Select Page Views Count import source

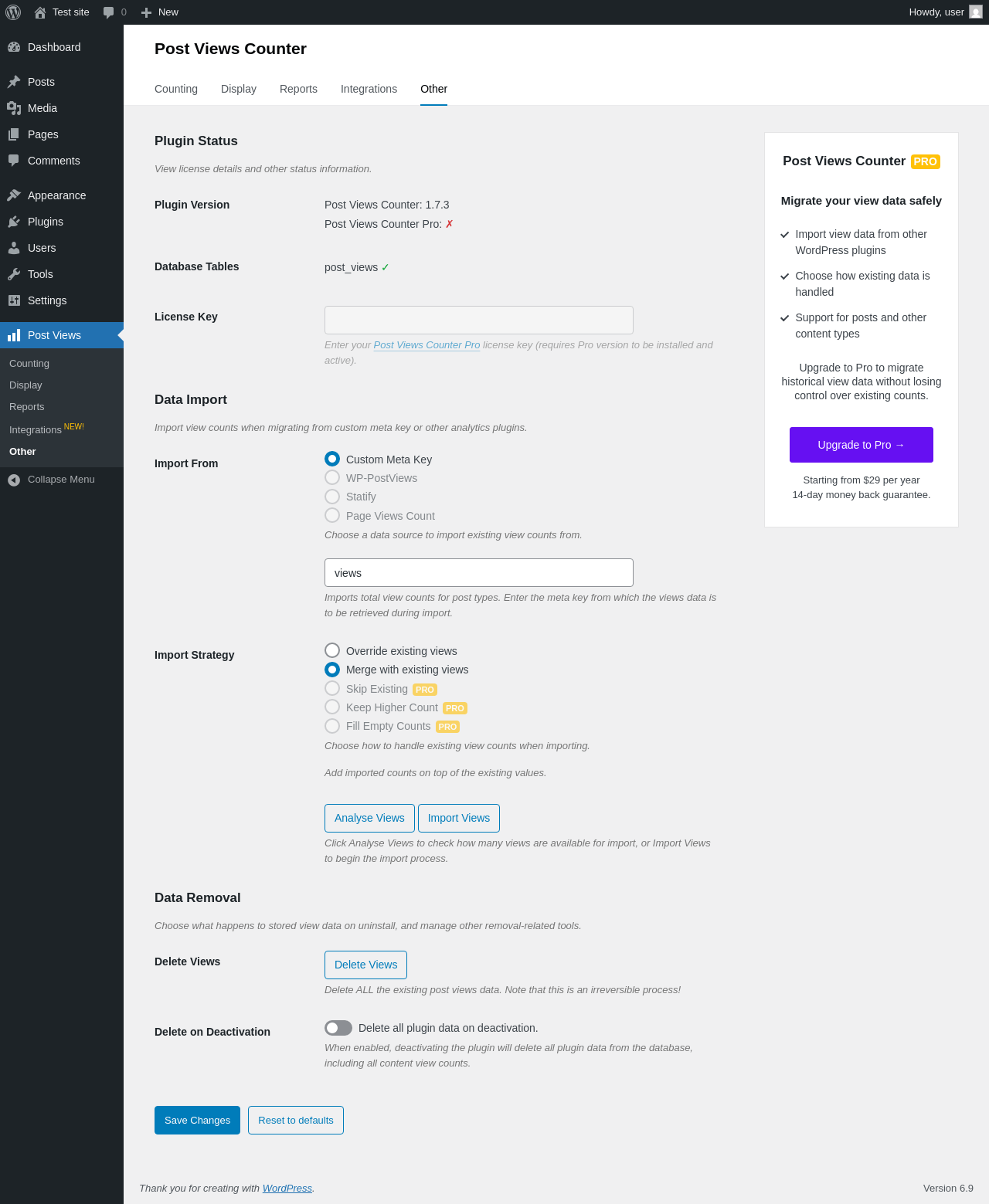point(332,515)
